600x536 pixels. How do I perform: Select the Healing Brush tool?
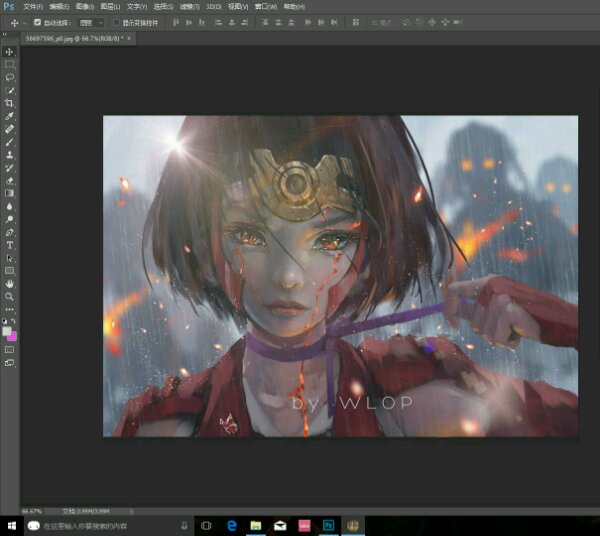pos(9,129)
